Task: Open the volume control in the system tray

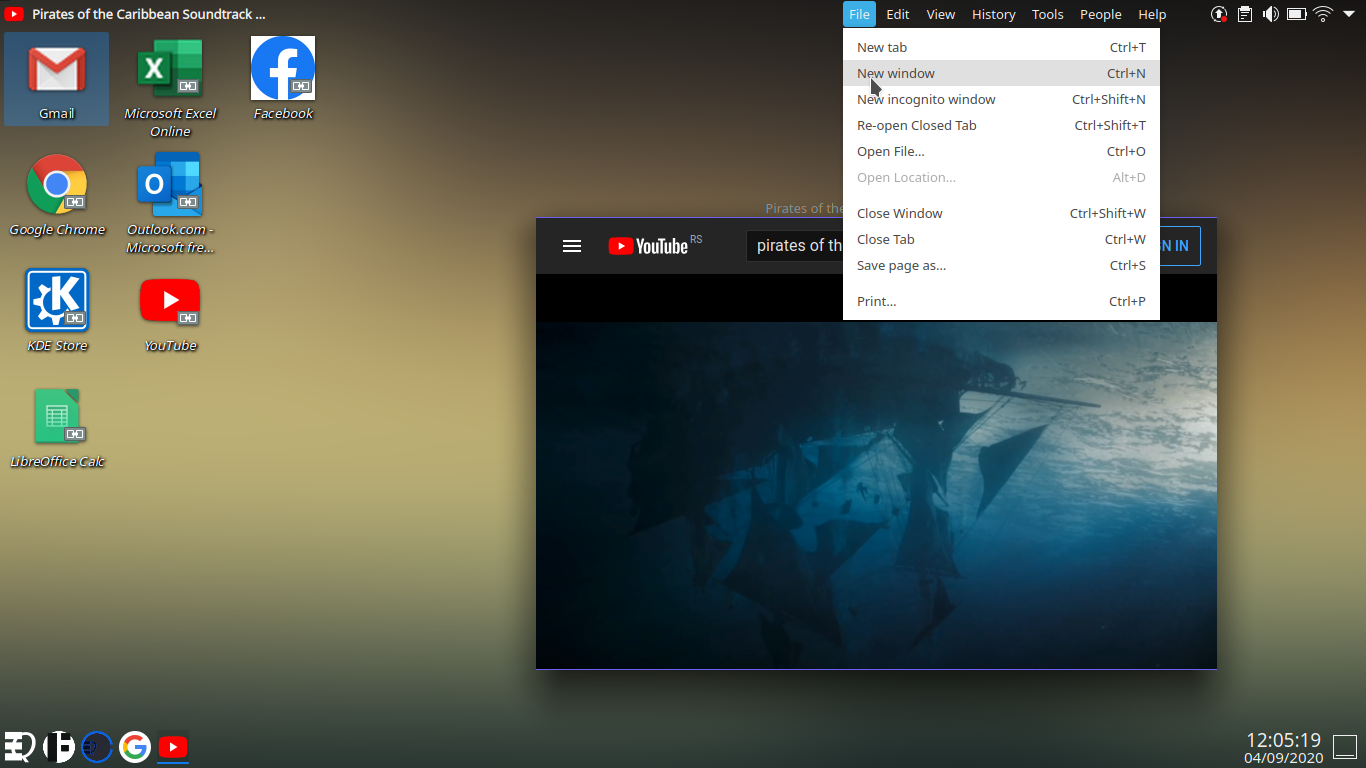Action: click(1271, 14)
